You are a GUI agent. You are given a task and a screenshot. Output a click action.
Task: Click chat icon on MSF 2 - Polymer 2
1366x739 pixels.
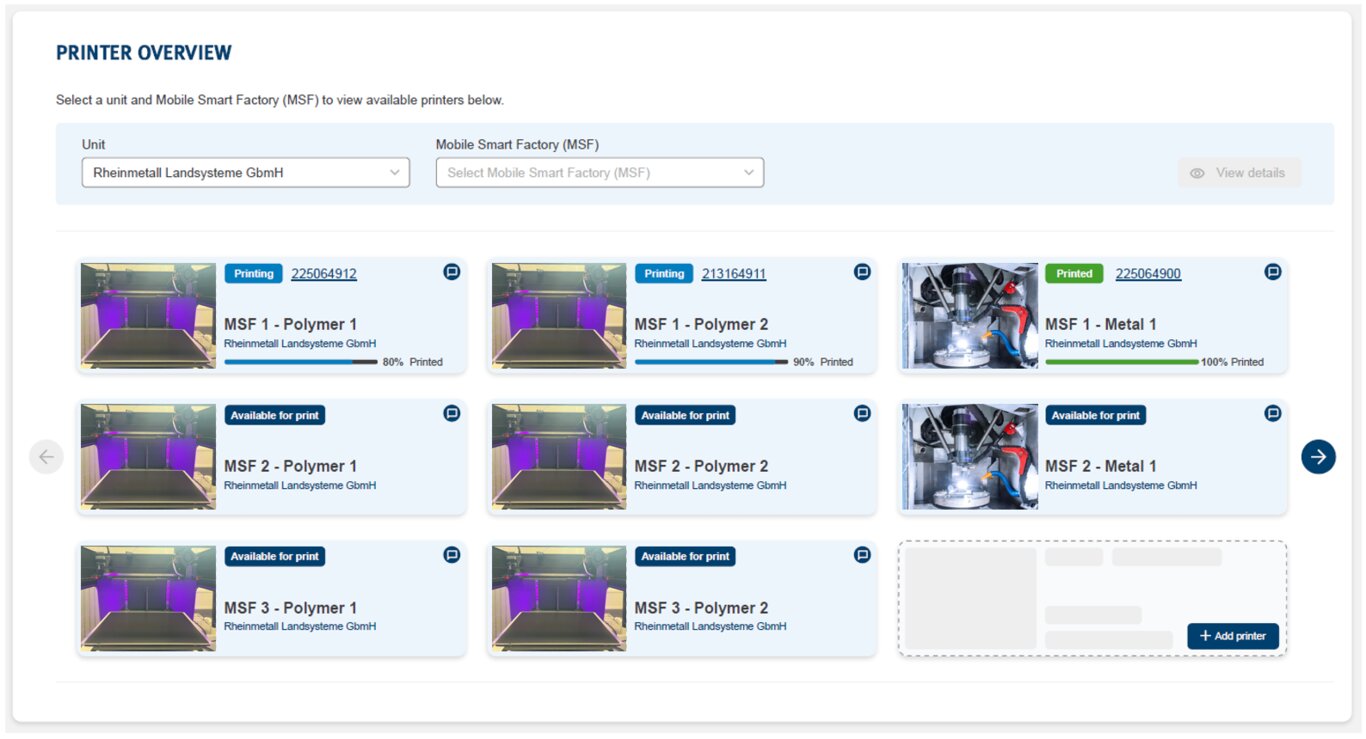pos(862,413)
